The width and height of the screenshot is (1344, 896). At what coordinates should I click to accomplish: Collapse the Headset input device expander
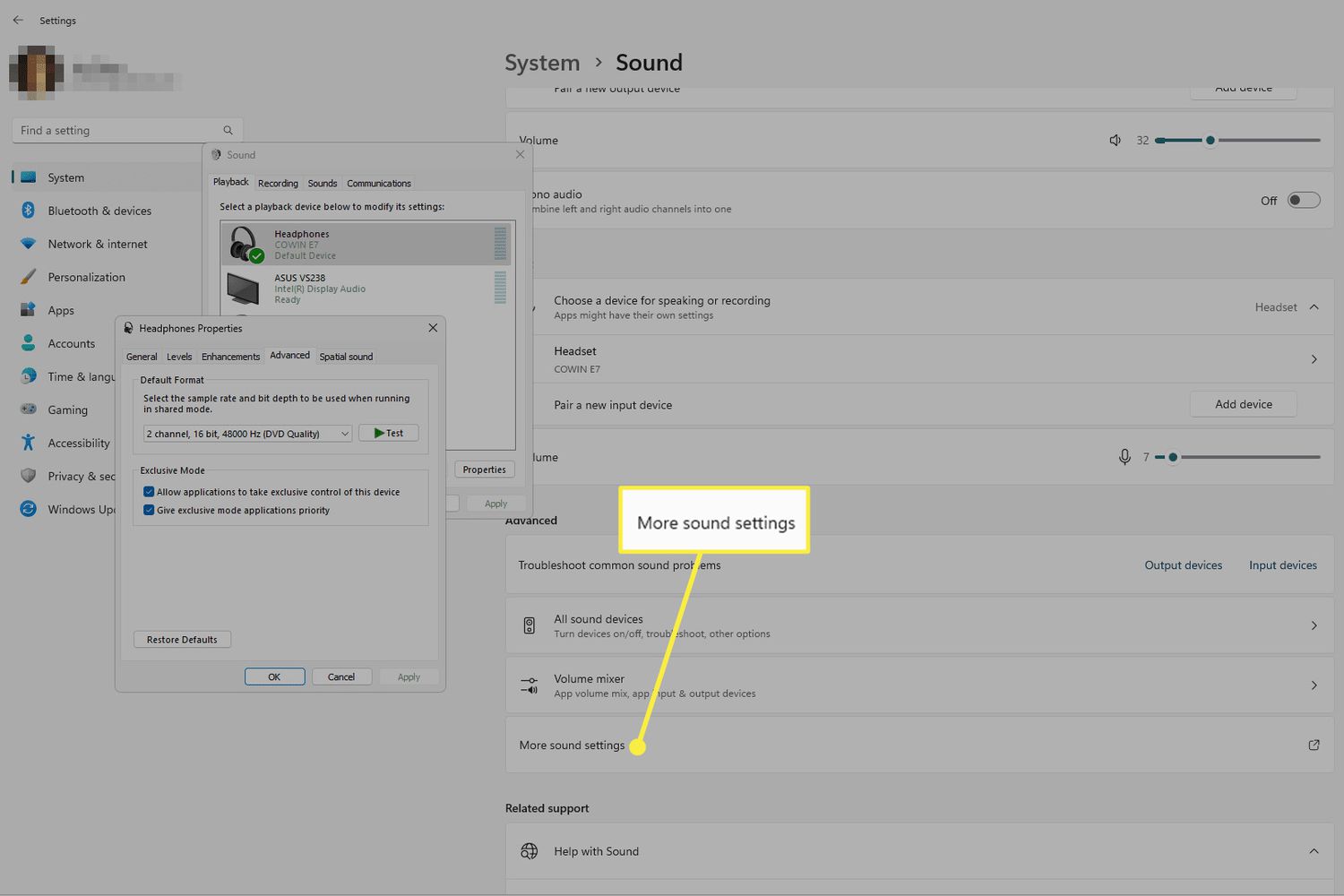point(1314,307)
